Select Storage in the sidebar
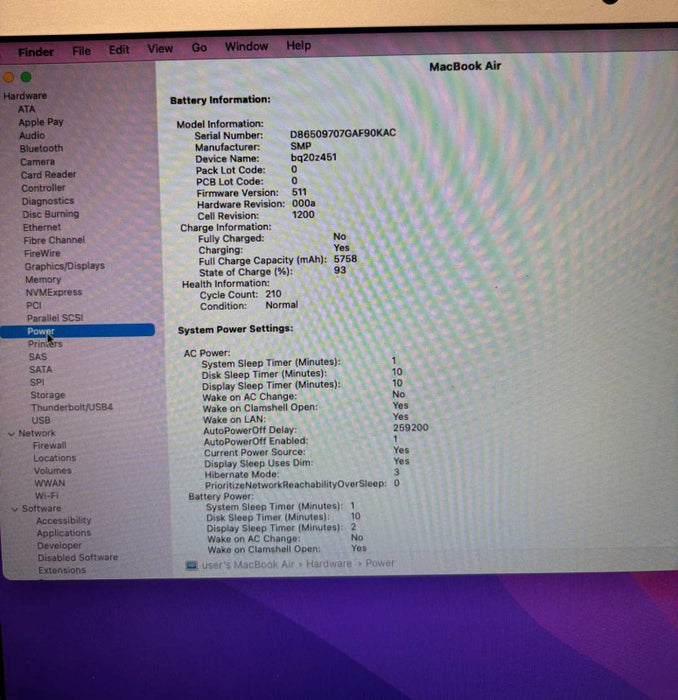 (48, 395)
